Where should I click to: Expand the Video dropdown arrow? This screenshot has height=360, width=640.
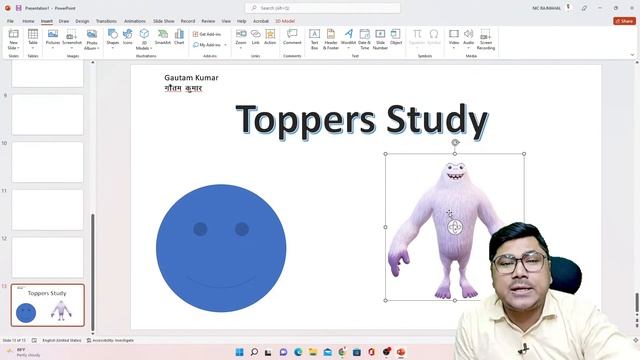453,48
